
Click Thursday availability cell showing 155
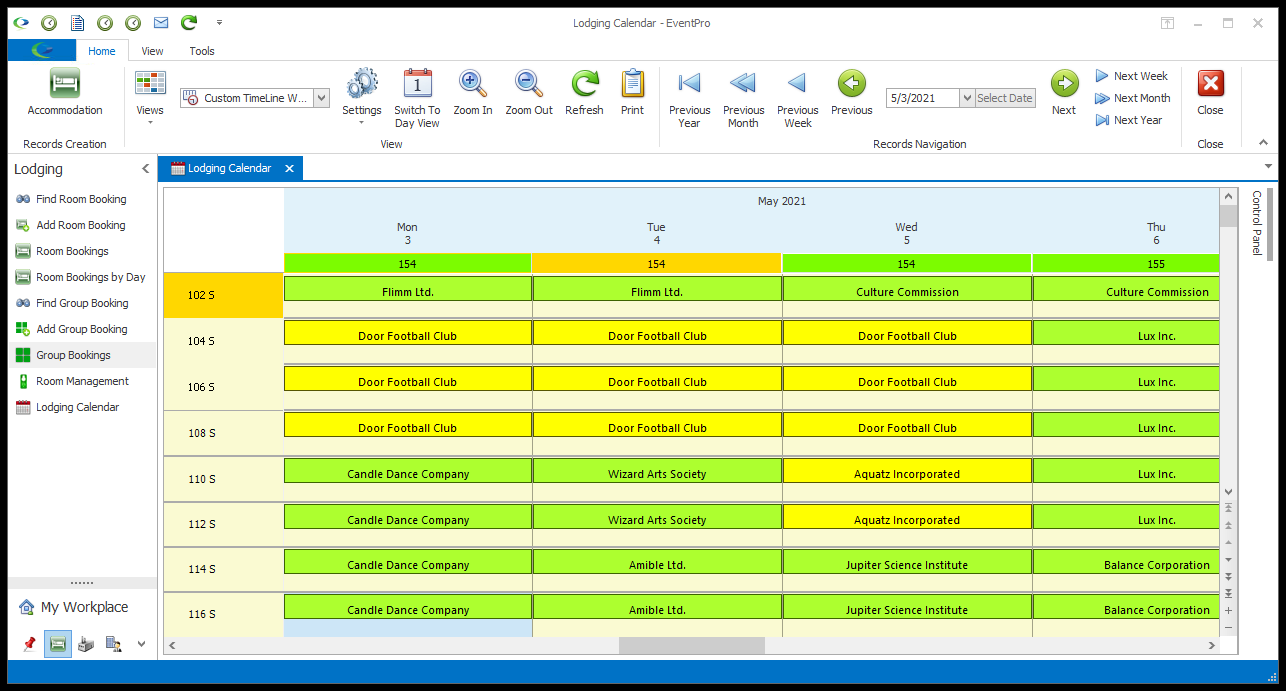[1126, 263]
